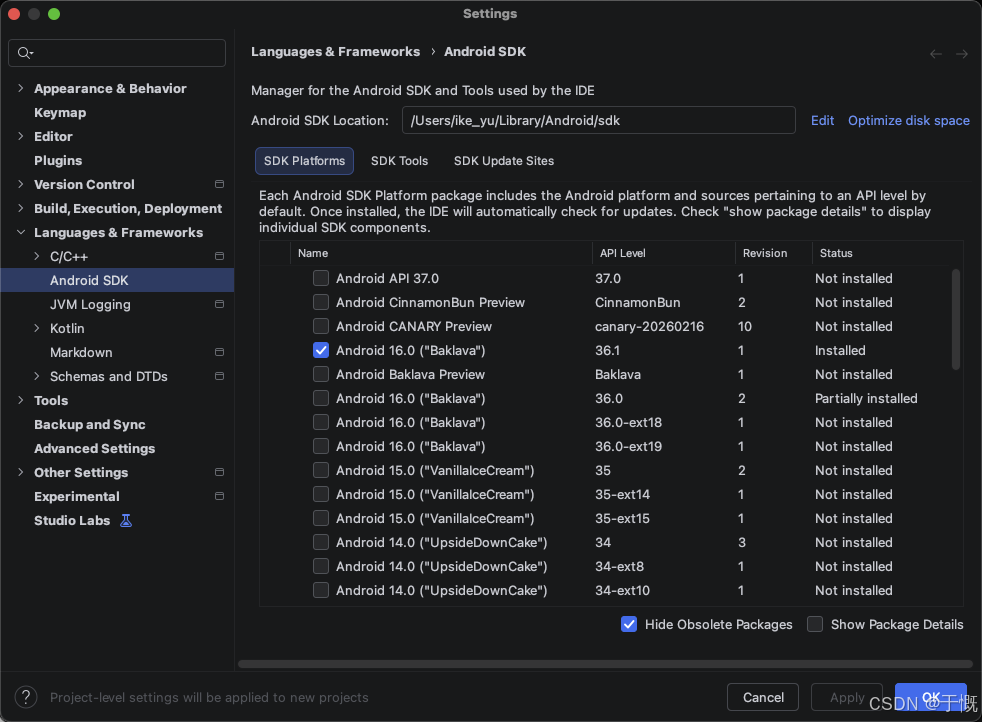This screenshot has height=722, width=982.
Task: Open the SDK Update Sites tab
Action: point(503,161)
